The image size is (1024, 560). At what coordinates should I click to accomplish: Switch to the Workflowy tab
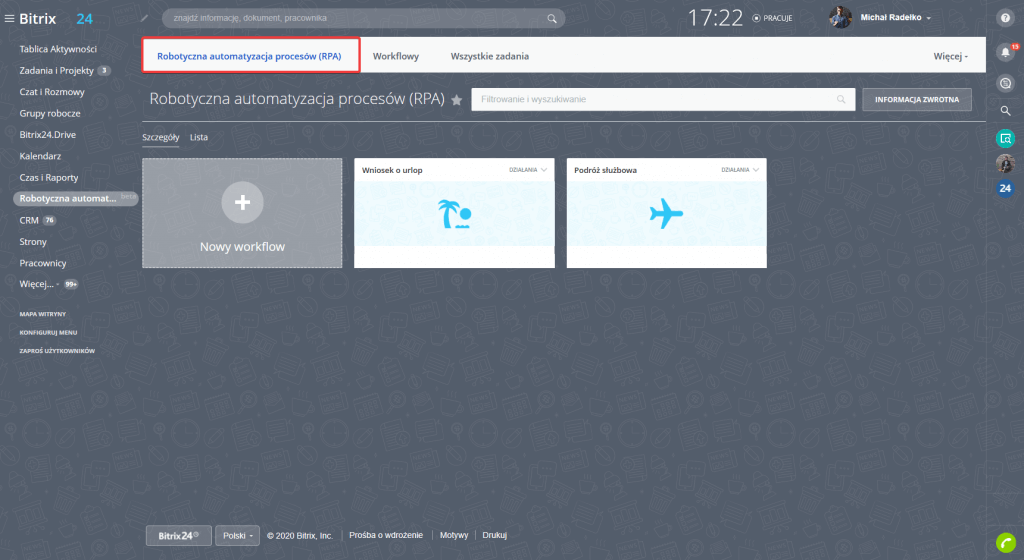396,56
